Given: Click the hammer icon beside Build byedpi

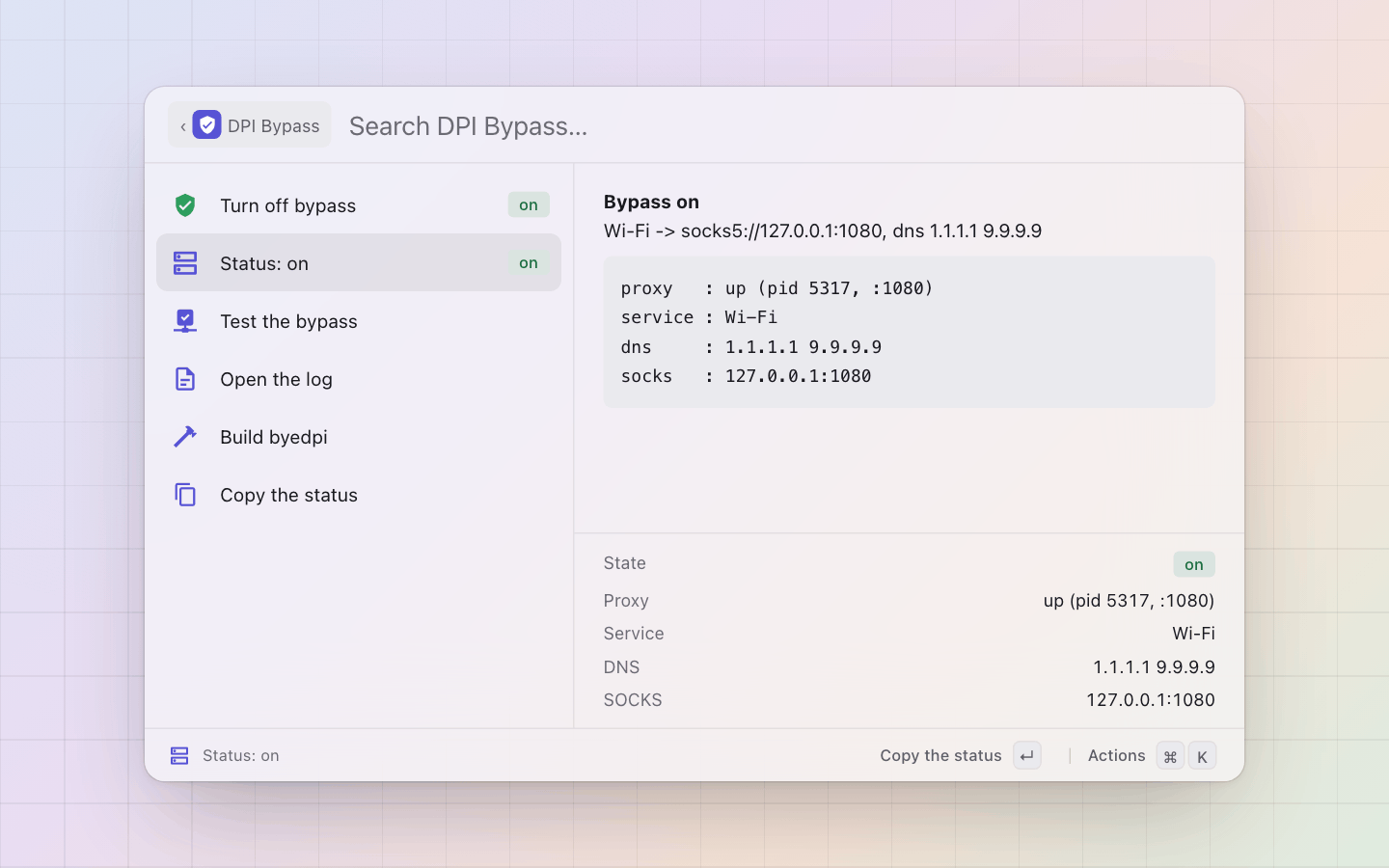Looking at the screenshot, I should pyautogui.click(x=185, y=436).
